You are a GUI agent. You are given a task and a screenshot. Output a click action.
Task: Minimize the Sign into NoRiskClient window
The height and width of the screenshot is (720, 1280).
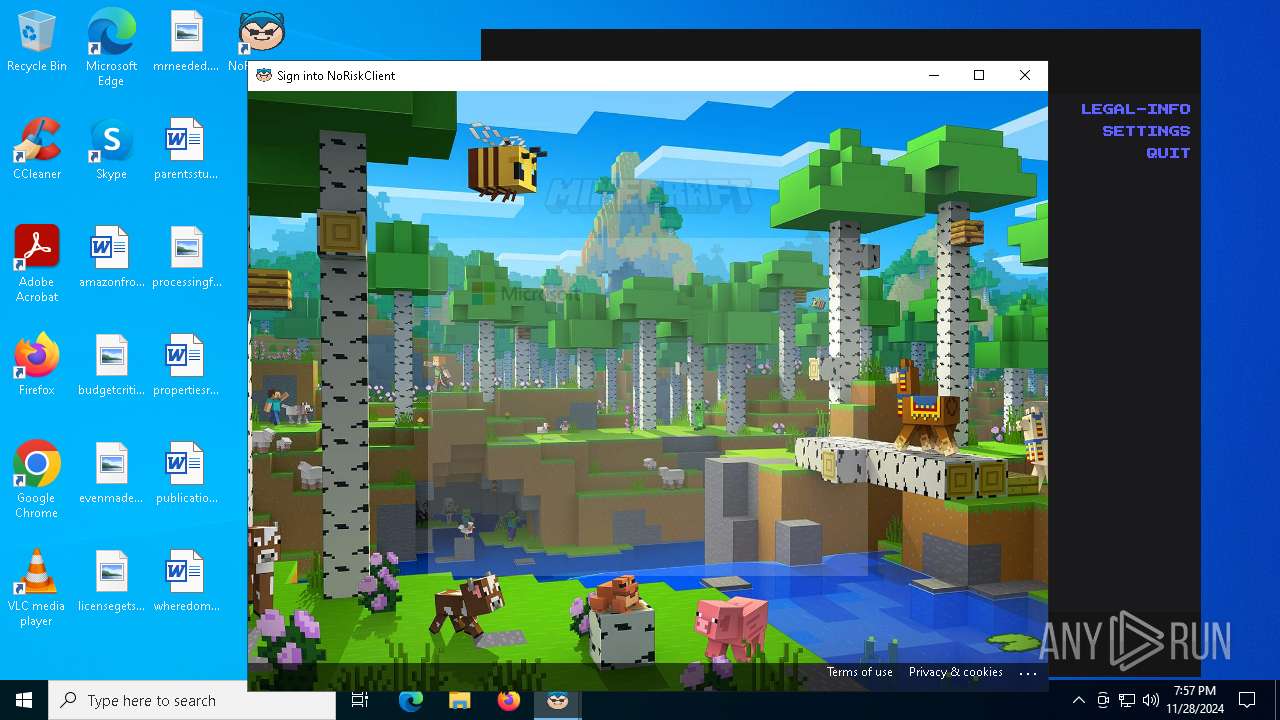[x=933, y=75]
